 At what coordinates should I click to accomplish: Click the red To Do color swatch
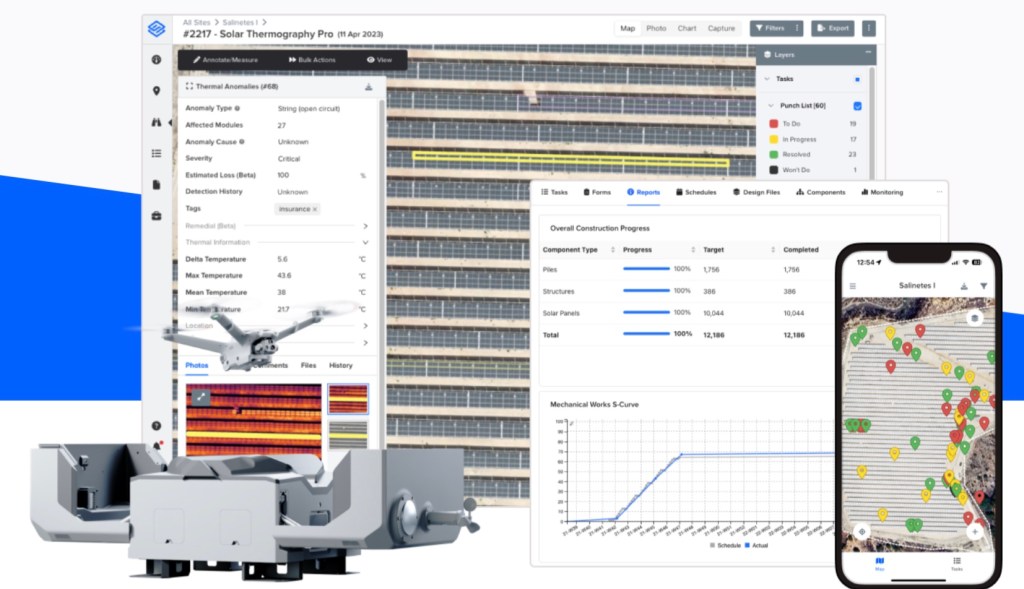coord(773,124)
